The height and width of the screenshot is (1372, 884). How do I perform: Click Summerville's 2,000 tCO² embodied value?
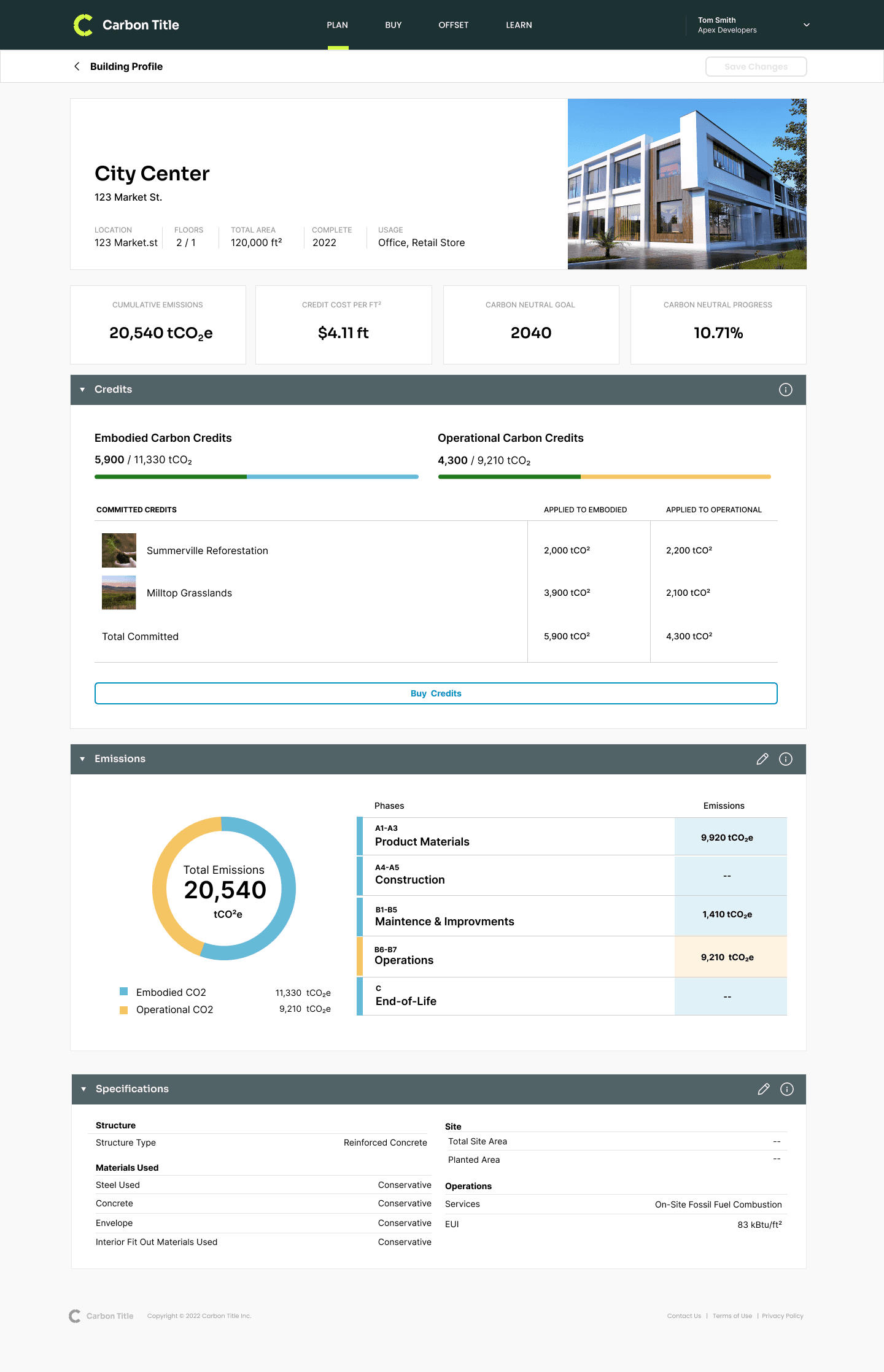click(567, 550)
